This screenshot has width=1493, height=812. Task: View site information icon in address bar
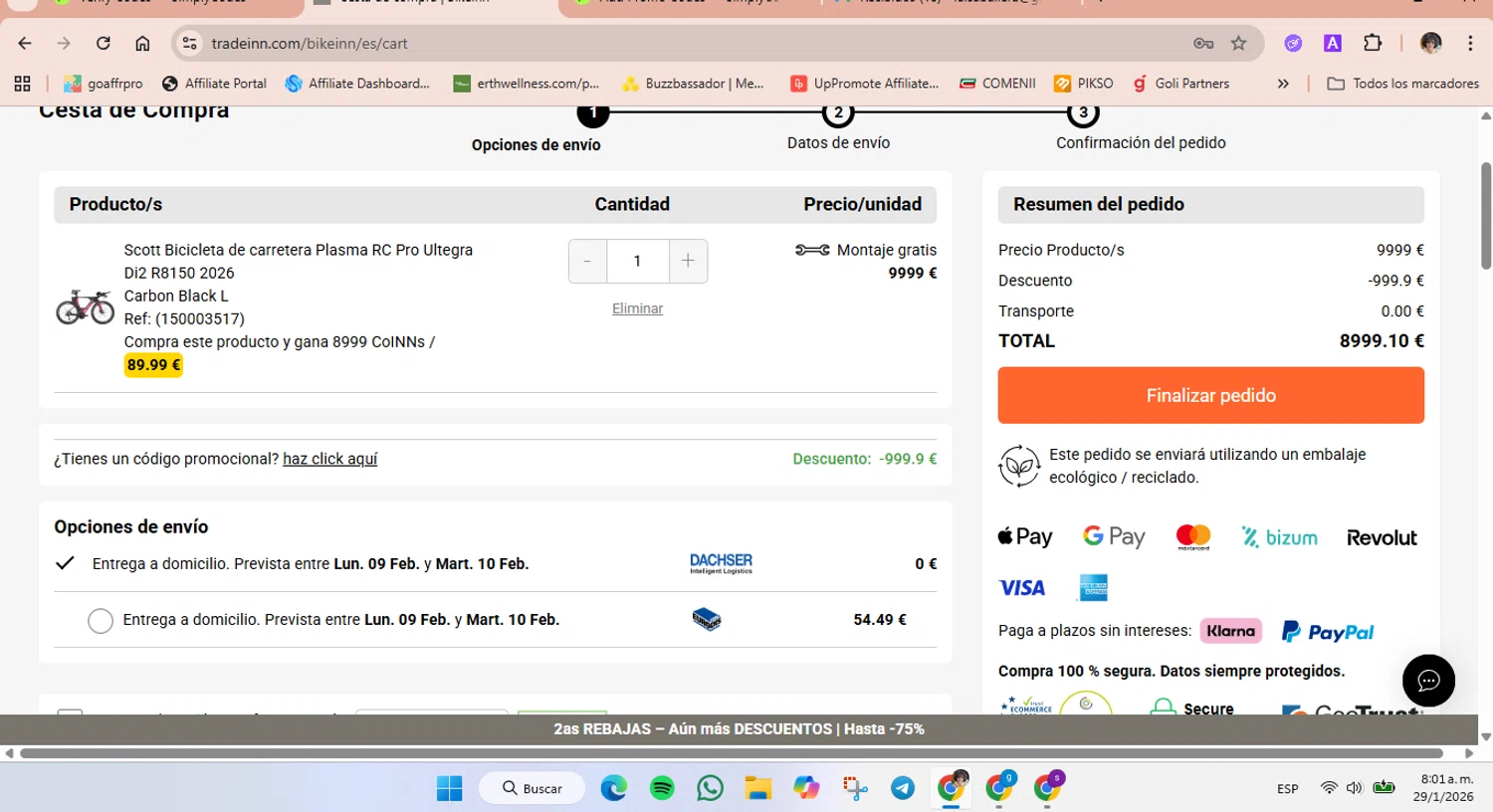tap(190, 43)
